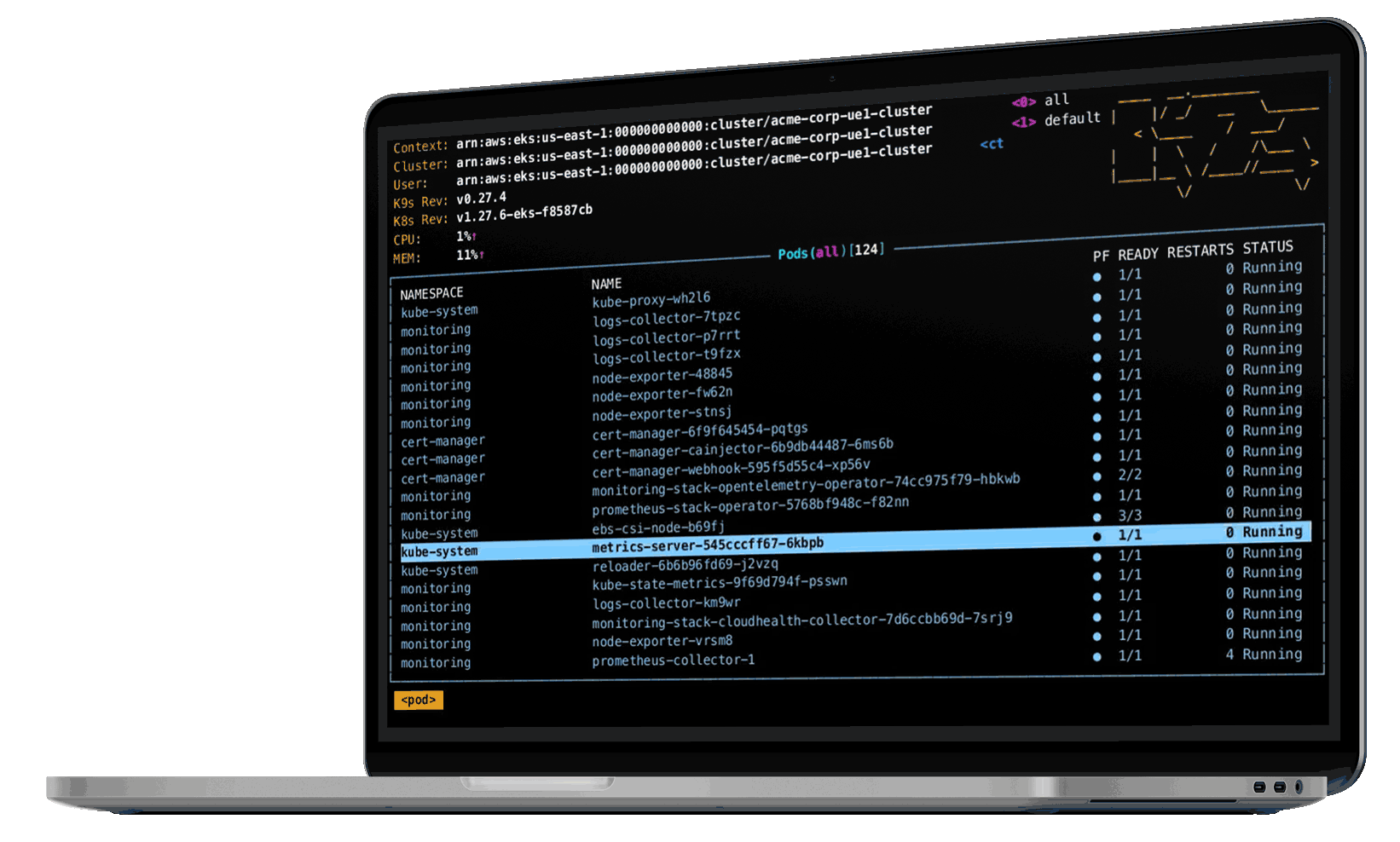
Task: Click the CPU usage up-arrow indicator
Action: (x=474, y=236)
